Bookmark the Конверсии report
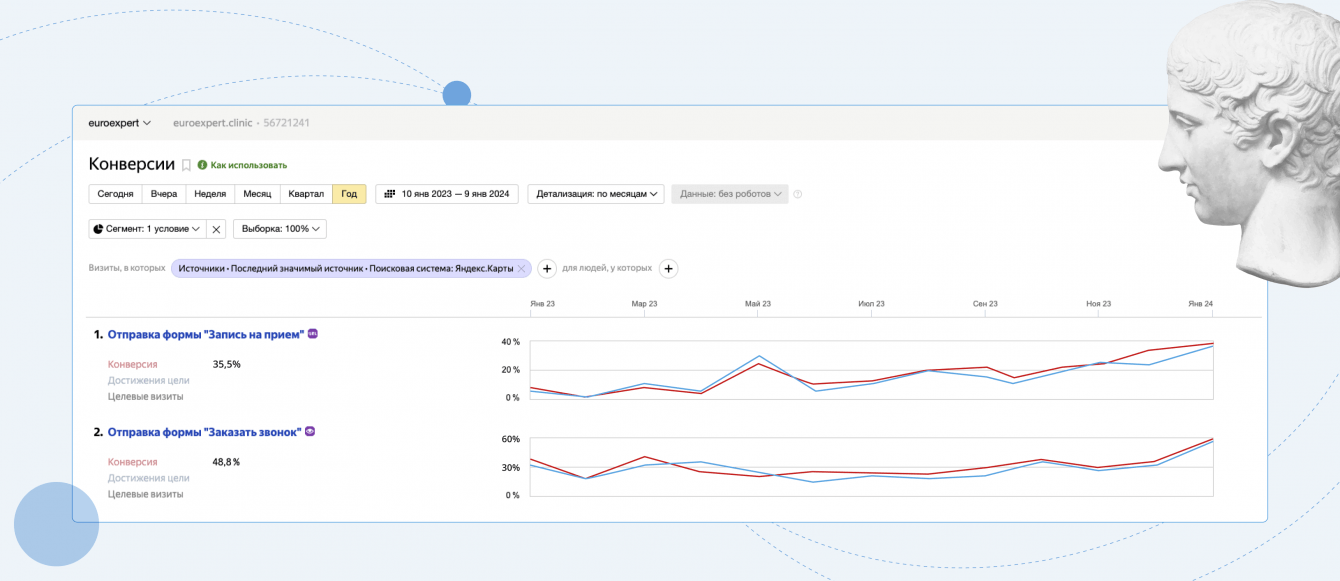Screen dimensions: 1340x581 (186, 165)
